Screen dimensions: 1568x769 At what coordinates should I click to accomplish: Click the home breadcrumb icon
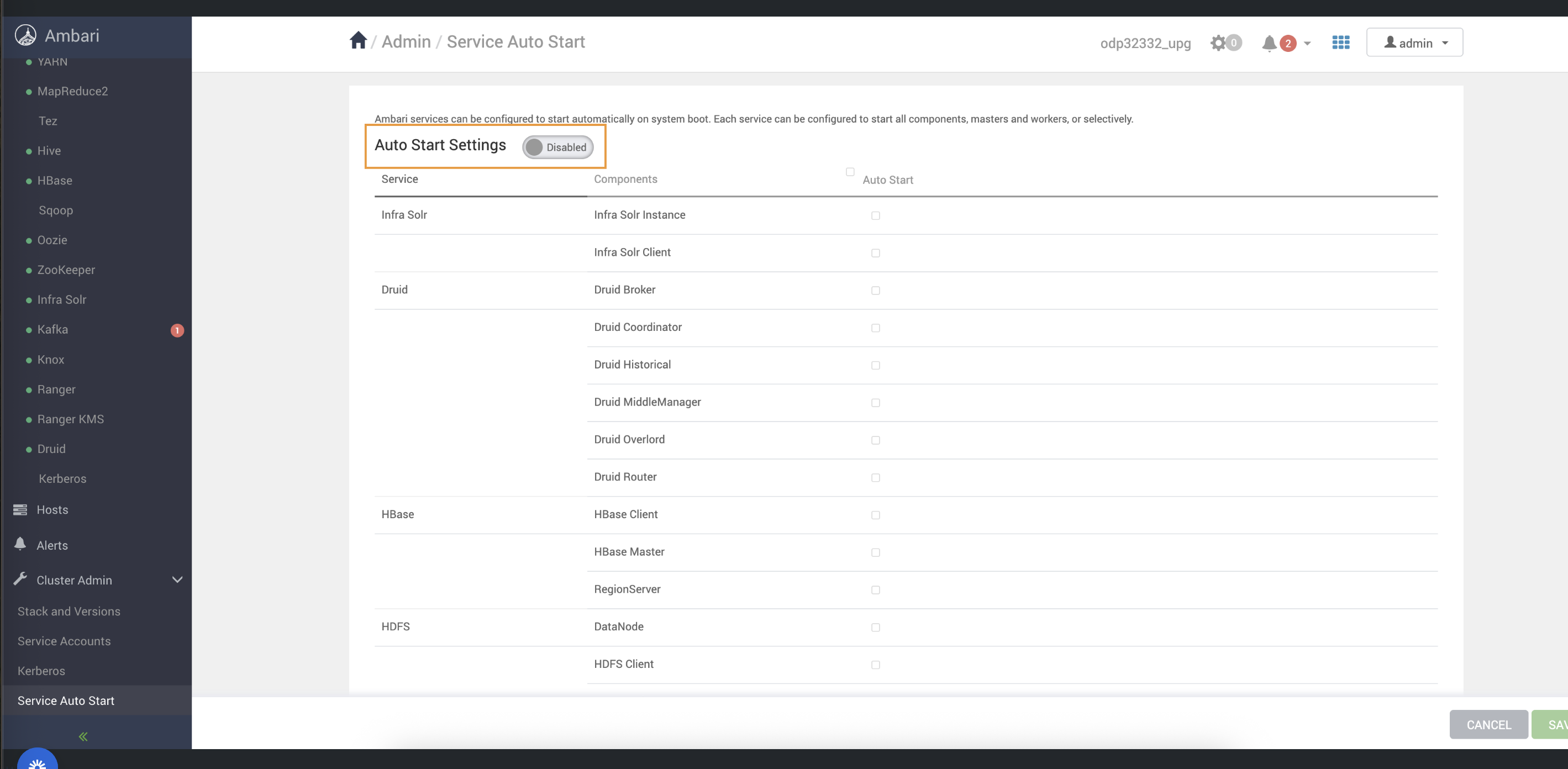(358, 41)
